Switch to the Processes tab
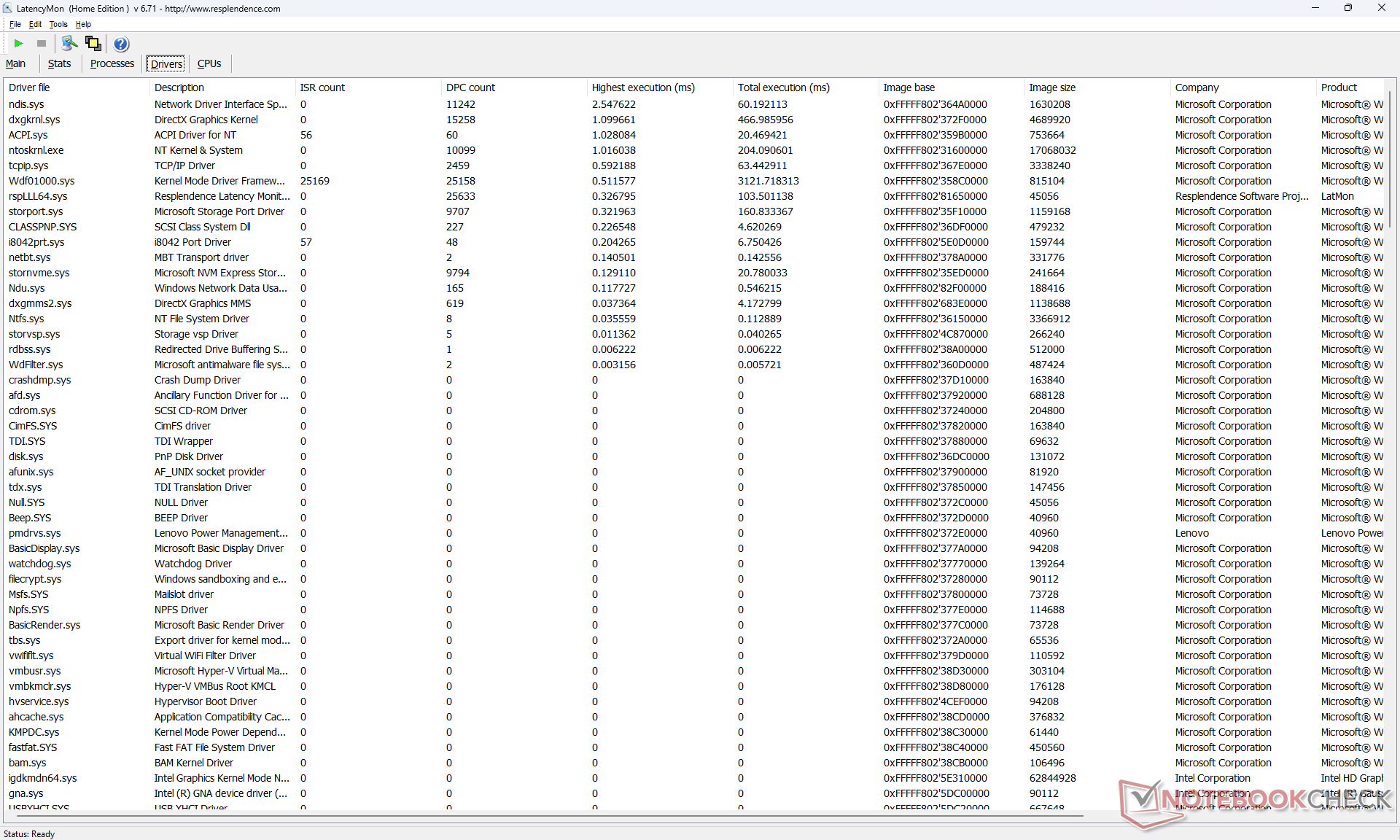Screen dimensions: 1400x840 coord(112,63)
